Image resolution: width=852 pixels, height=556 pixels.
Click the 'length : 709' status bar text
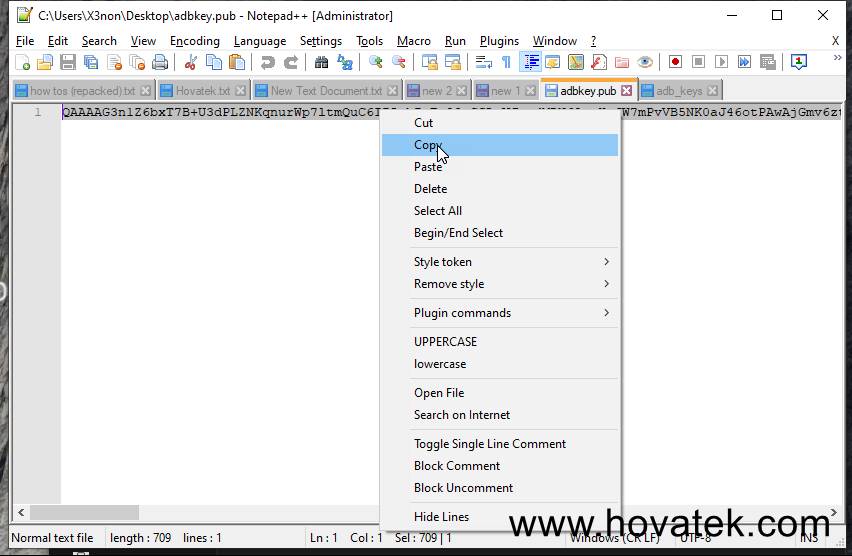(140, 538)
